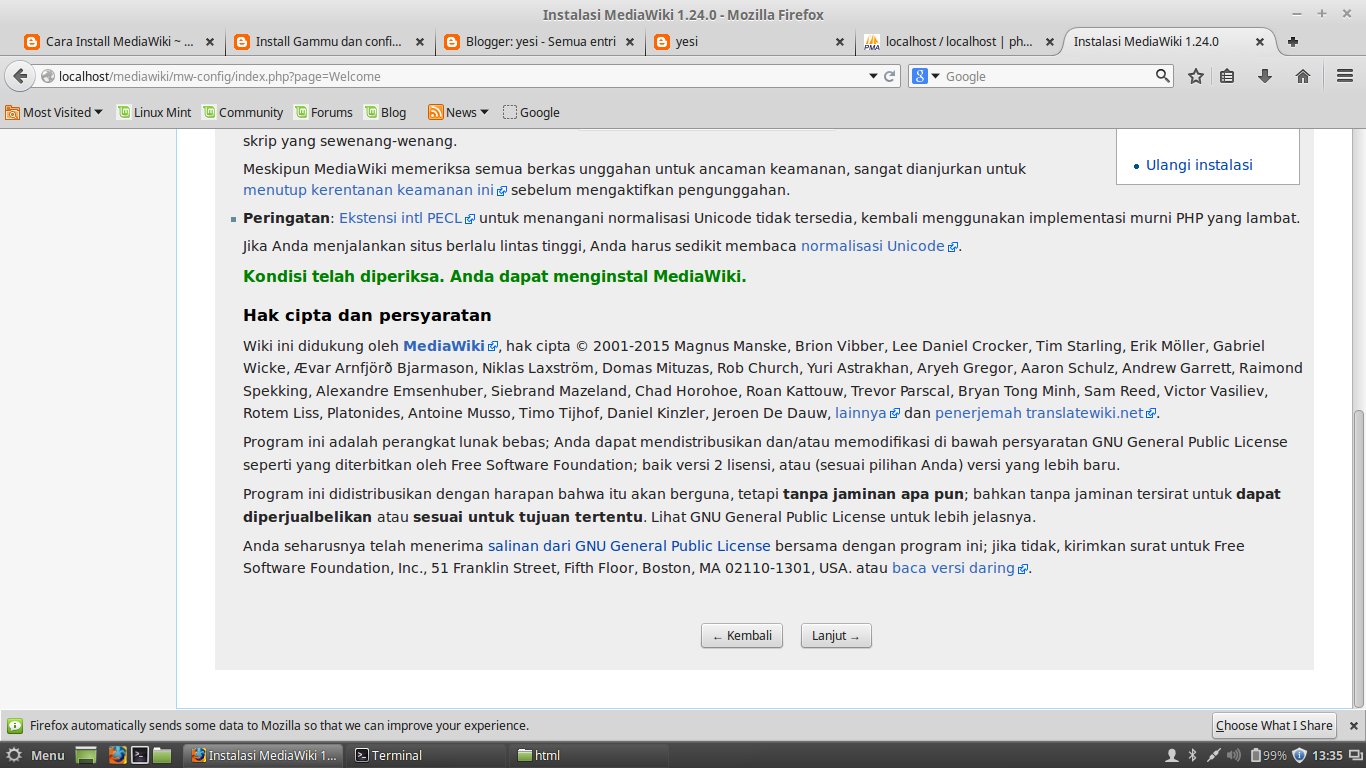
Task: Launch Firefox from the panel launcher
Action: [x=118, y=755]
